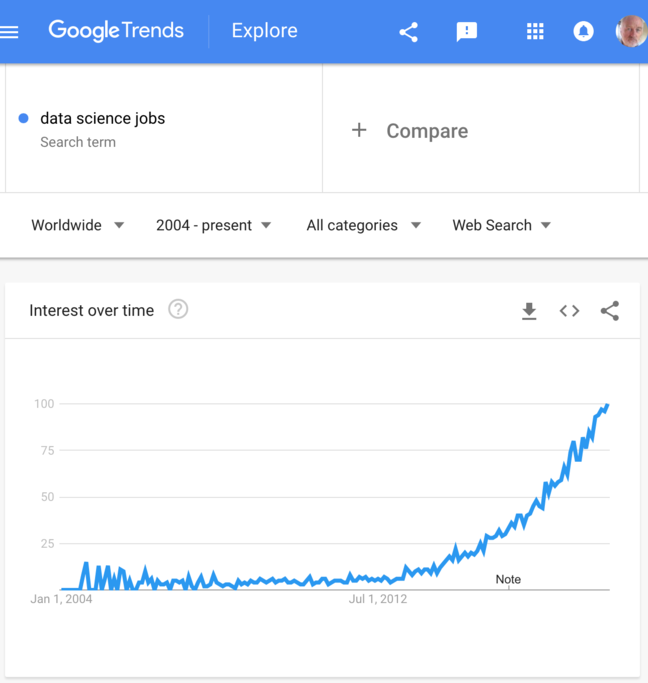
Task: Click Compare to add a term
Action: pyautogui.click(x=410, y=131)
